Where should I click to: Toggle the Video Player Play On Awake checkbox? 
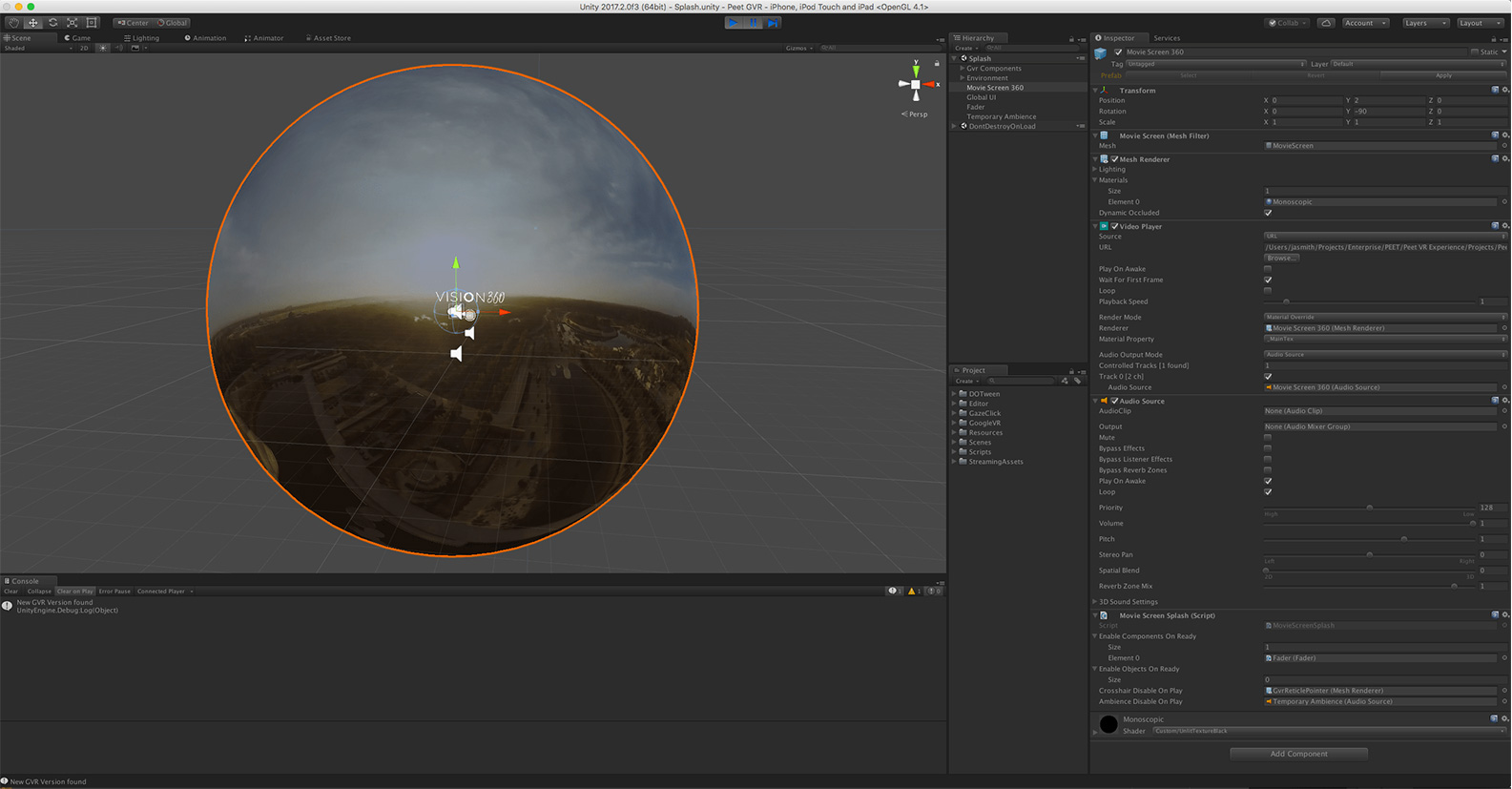click(1268, 269)
